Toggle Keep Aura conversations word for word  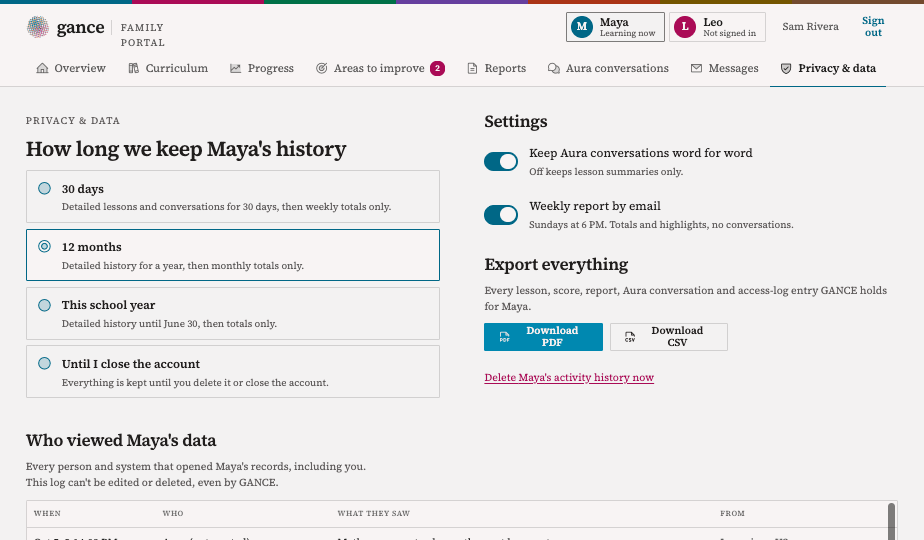click(x=501, y=162)
